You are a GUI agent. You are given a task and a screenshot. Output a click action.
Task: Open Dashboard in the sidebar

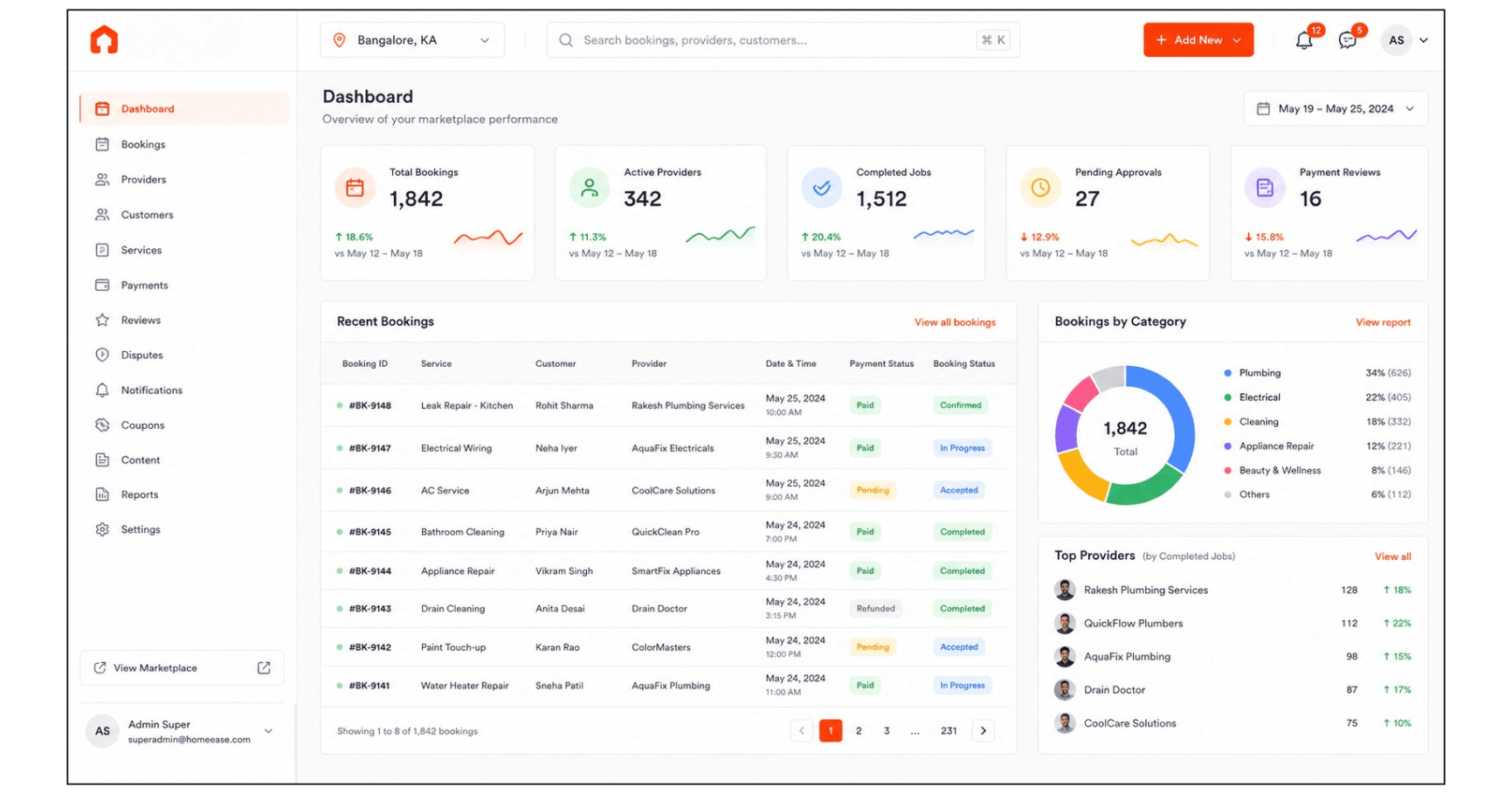pos(184,109)
